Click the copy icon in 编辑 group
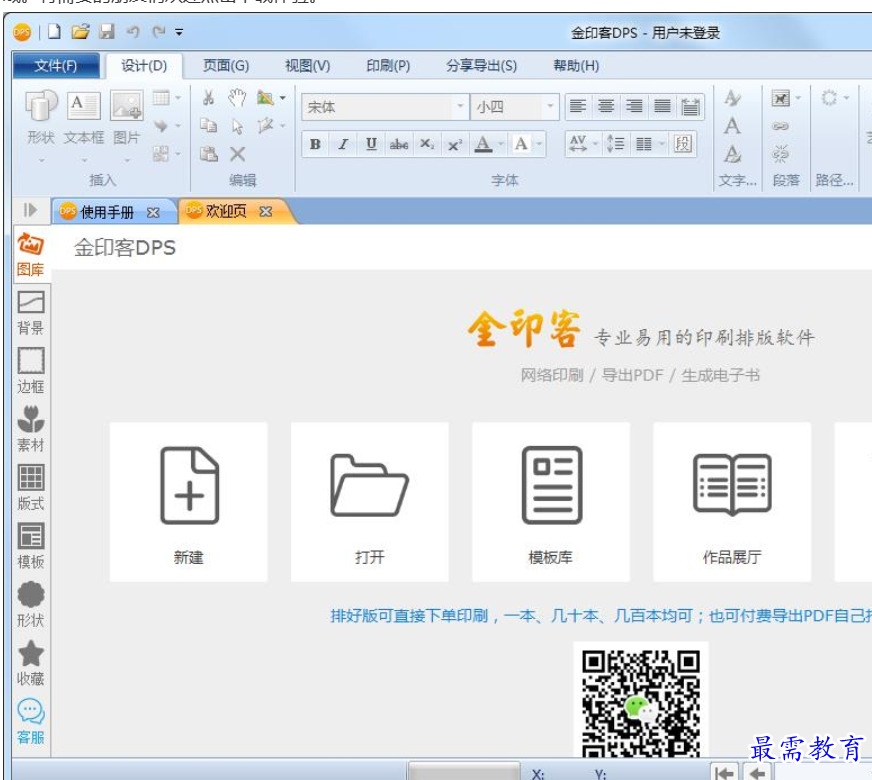 click(x=209, y=126)
